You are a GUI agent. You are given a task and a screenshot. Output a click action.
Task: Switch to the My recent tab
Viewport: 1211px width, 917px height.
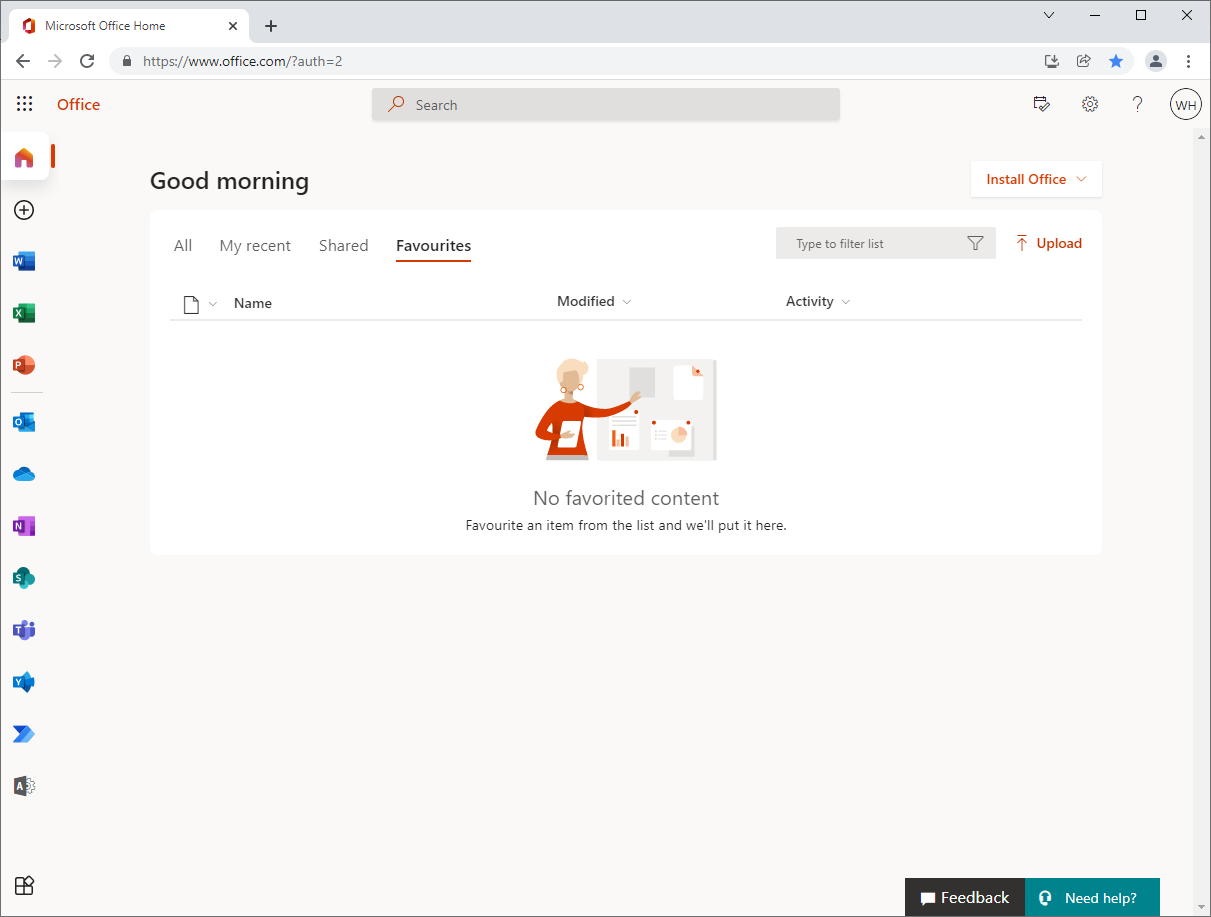(x=255, y=245)
